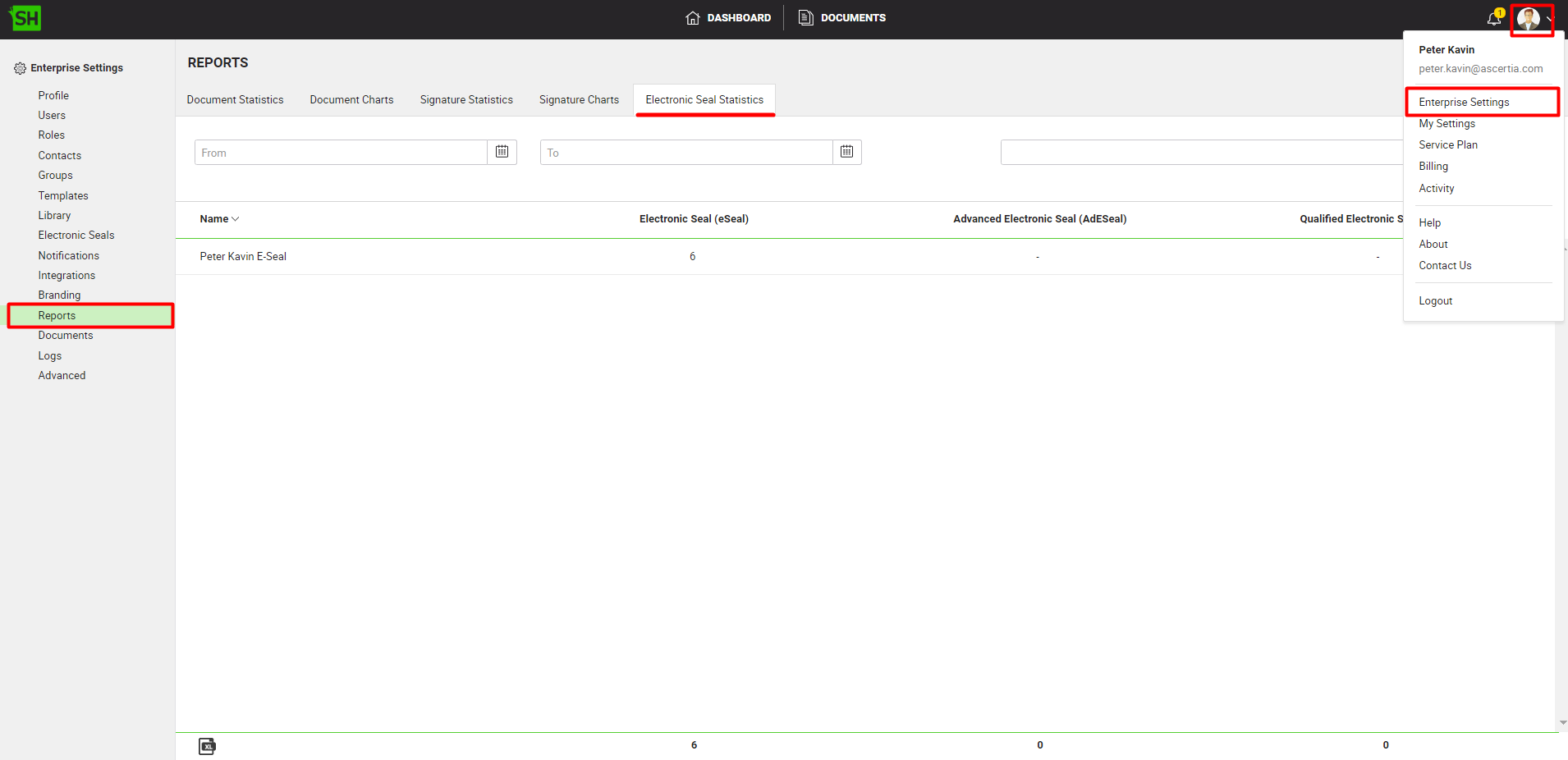Export report using the Excel icon
Screen dimensions: 1568x760
[x=207, y=745]
